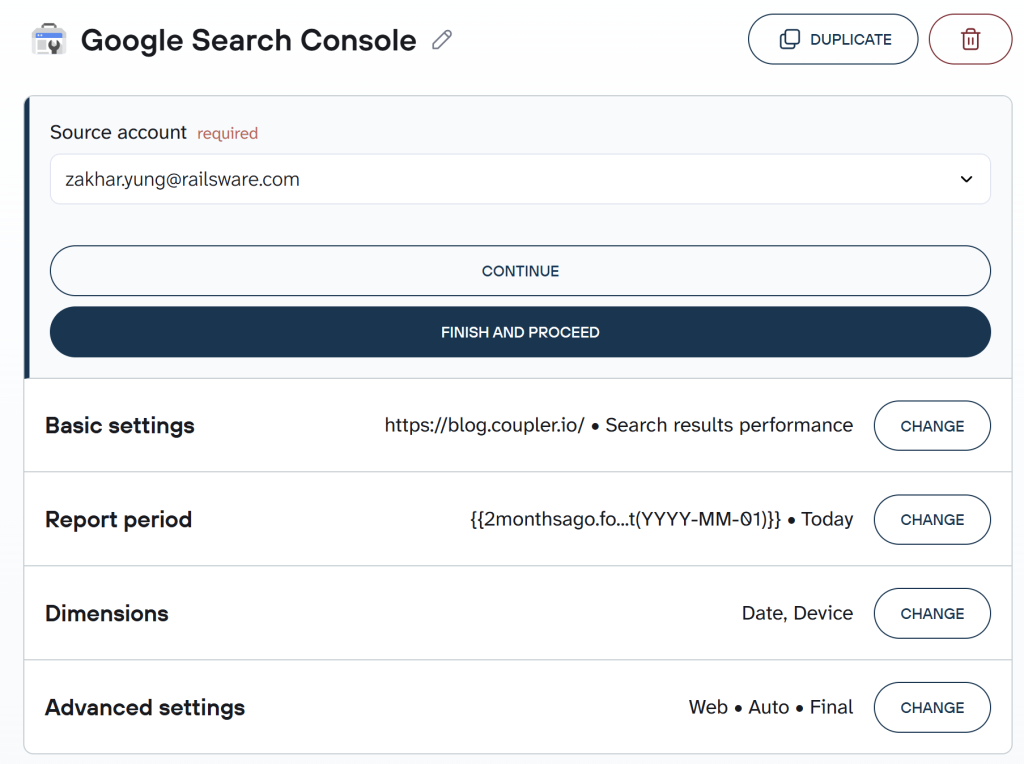The height and width of the screenshot is (764, 1024).
Task: Change the Report period
Action: click(932, 520)
